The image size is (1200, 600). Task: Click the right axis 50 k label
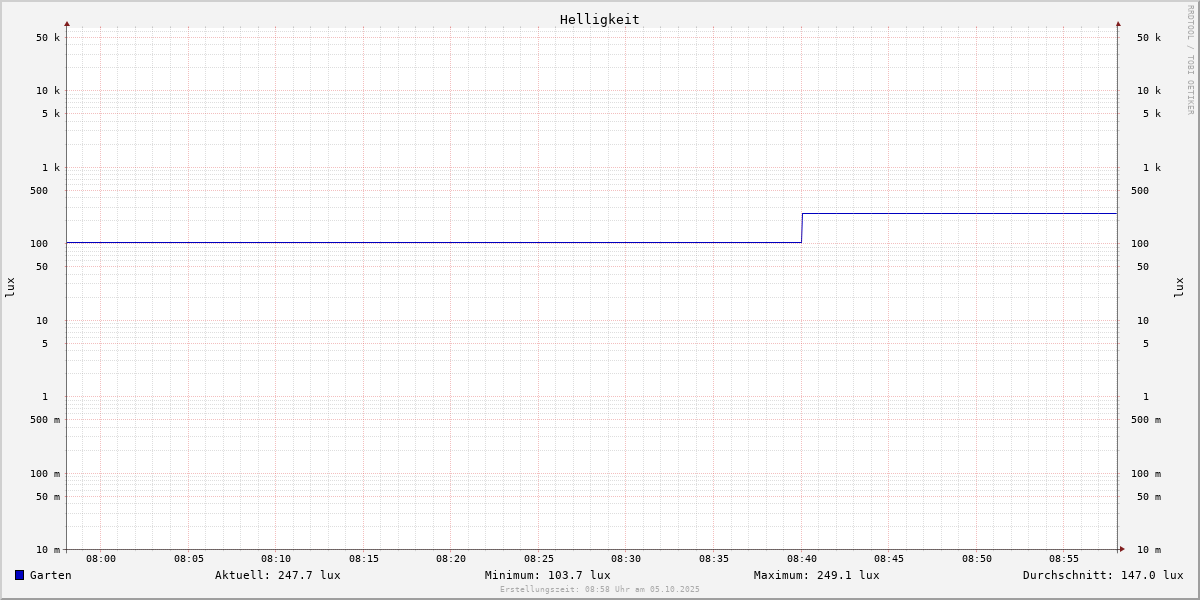1149,38
